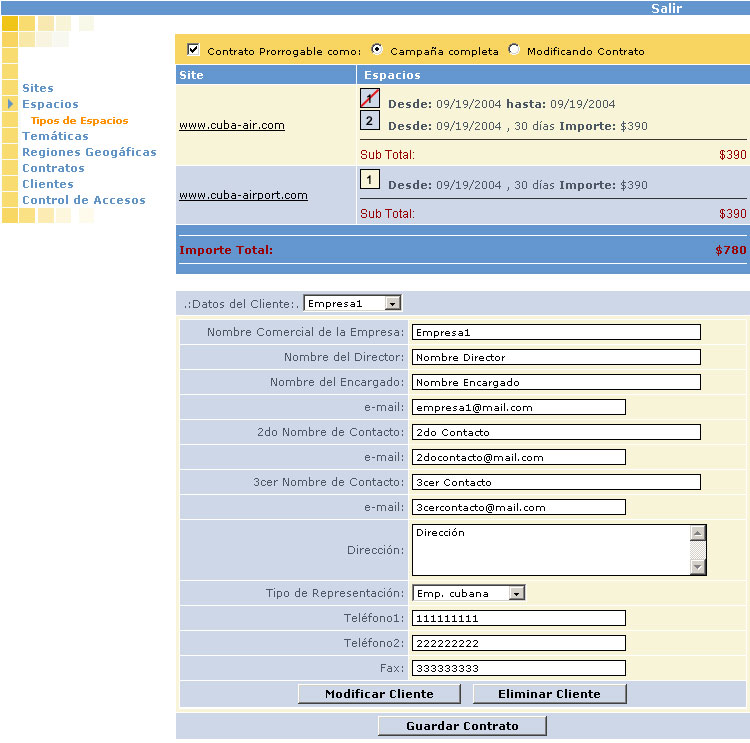Open www.cuba-air.com site link
The width and height of the screenshot is (750, 743).
[232, 125]
